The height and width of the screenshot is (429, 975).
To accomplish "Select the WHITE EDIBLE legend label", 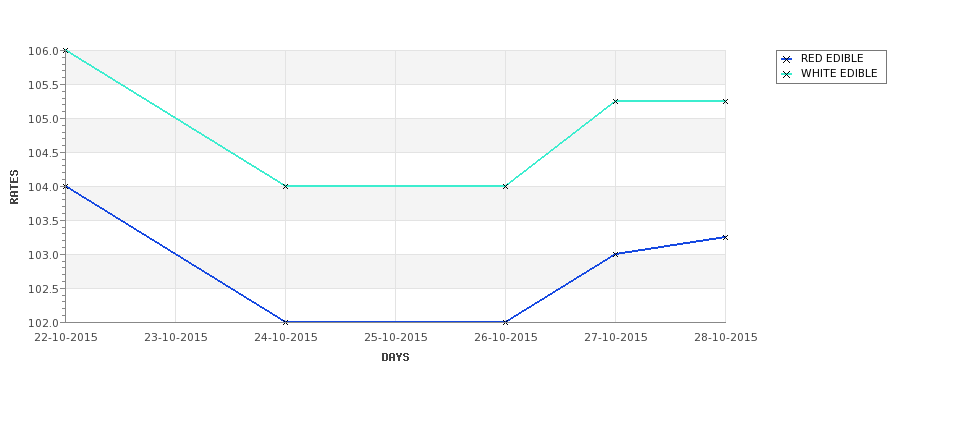I will (x=839, y=73).
